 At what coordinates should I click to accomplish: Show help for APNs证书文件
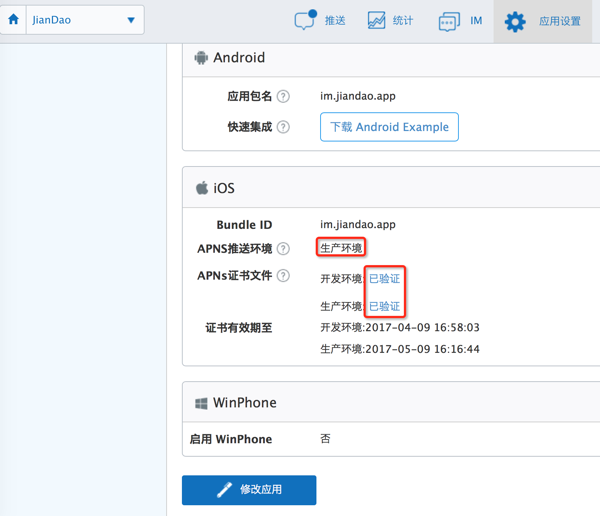point(283,276)
